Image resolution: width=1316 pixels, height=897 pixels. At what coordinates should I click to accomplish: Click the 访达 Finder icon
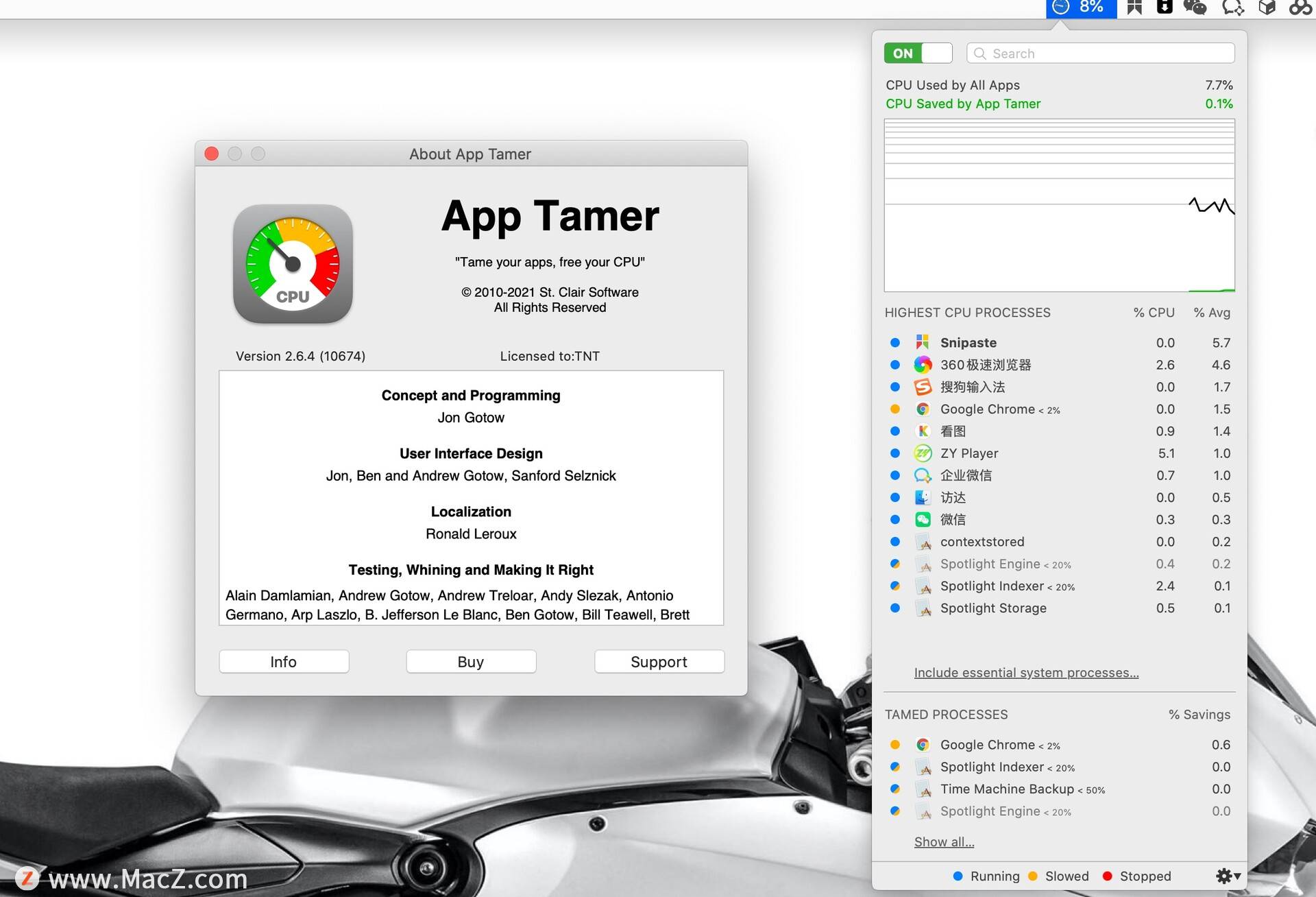click(x=923, y=497)
